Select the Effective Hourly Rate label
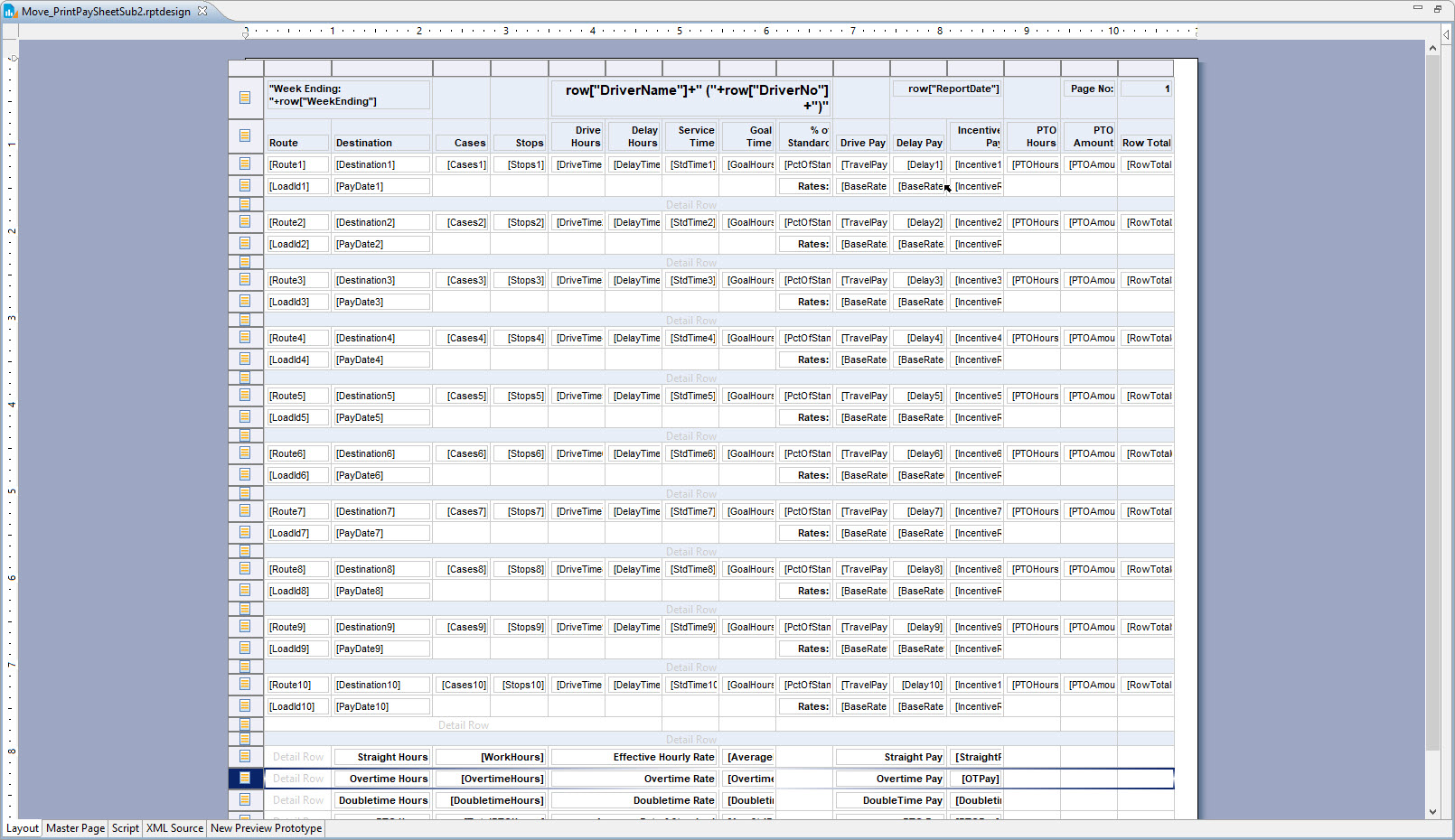 pos(634,757)
